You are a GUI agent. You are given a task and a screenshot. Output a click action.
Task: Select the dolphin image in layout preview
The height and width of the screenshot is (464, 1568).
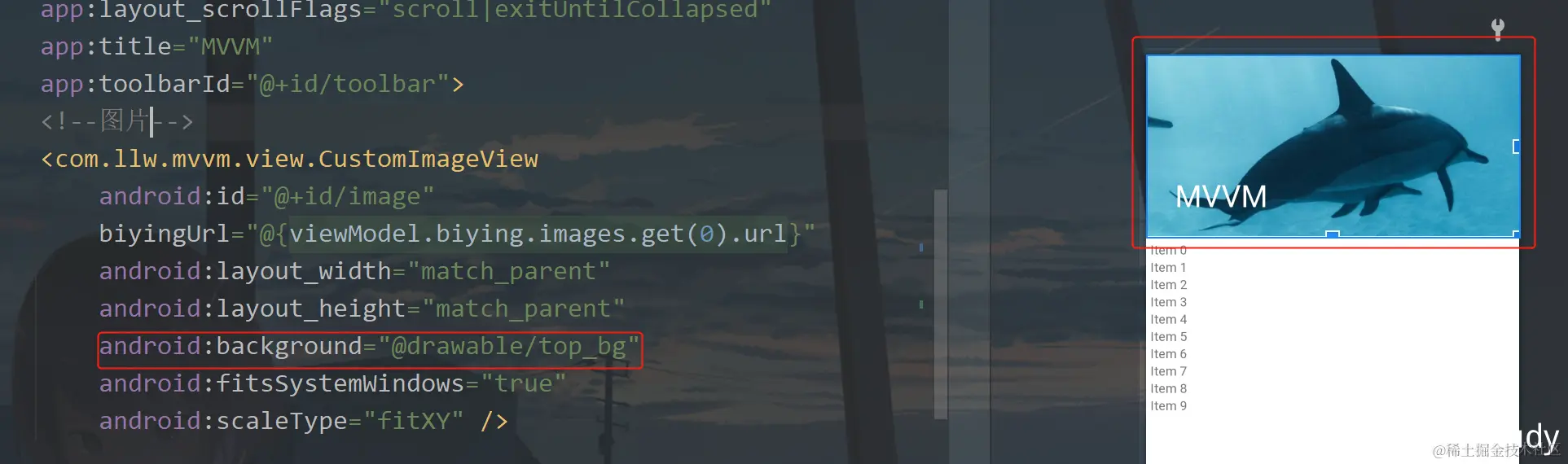click(1333, 146)
